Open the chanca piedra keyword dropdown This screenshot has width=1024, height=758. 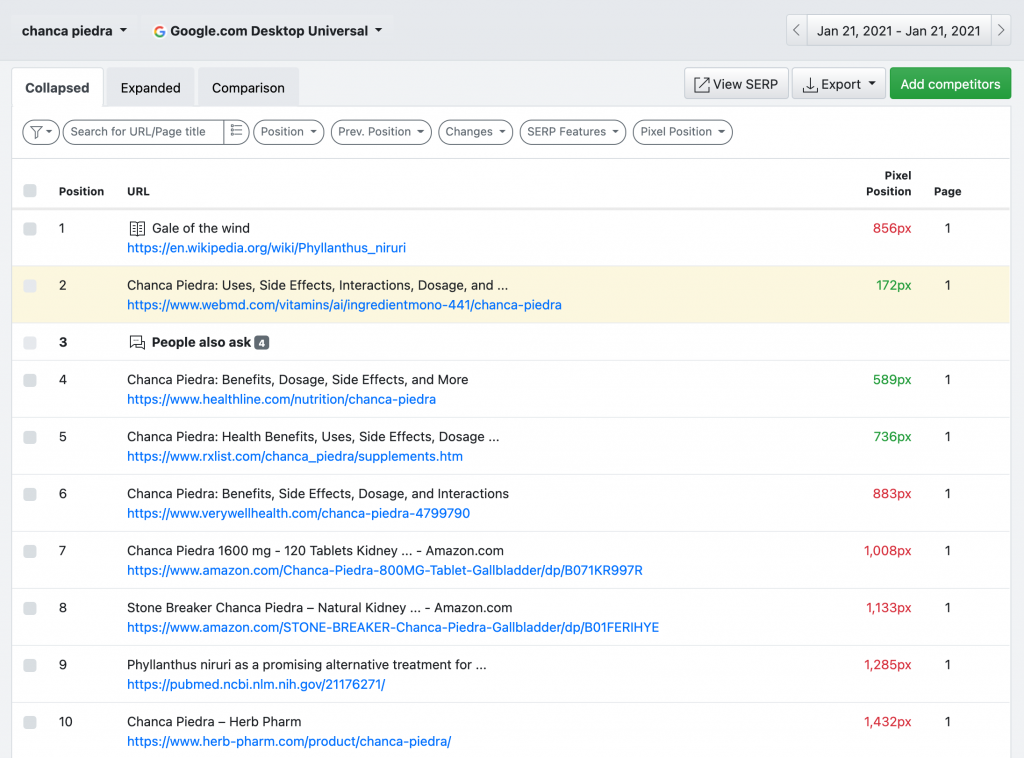point(74,31)
